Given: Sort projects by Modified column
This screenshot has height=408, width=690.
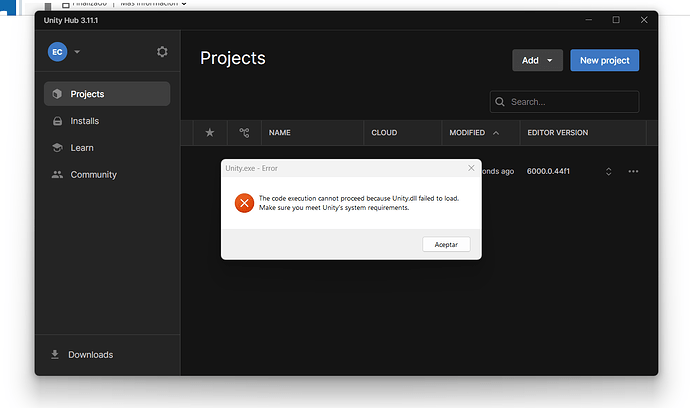Looking at the screenshot, I should click(x=473, y=132).
